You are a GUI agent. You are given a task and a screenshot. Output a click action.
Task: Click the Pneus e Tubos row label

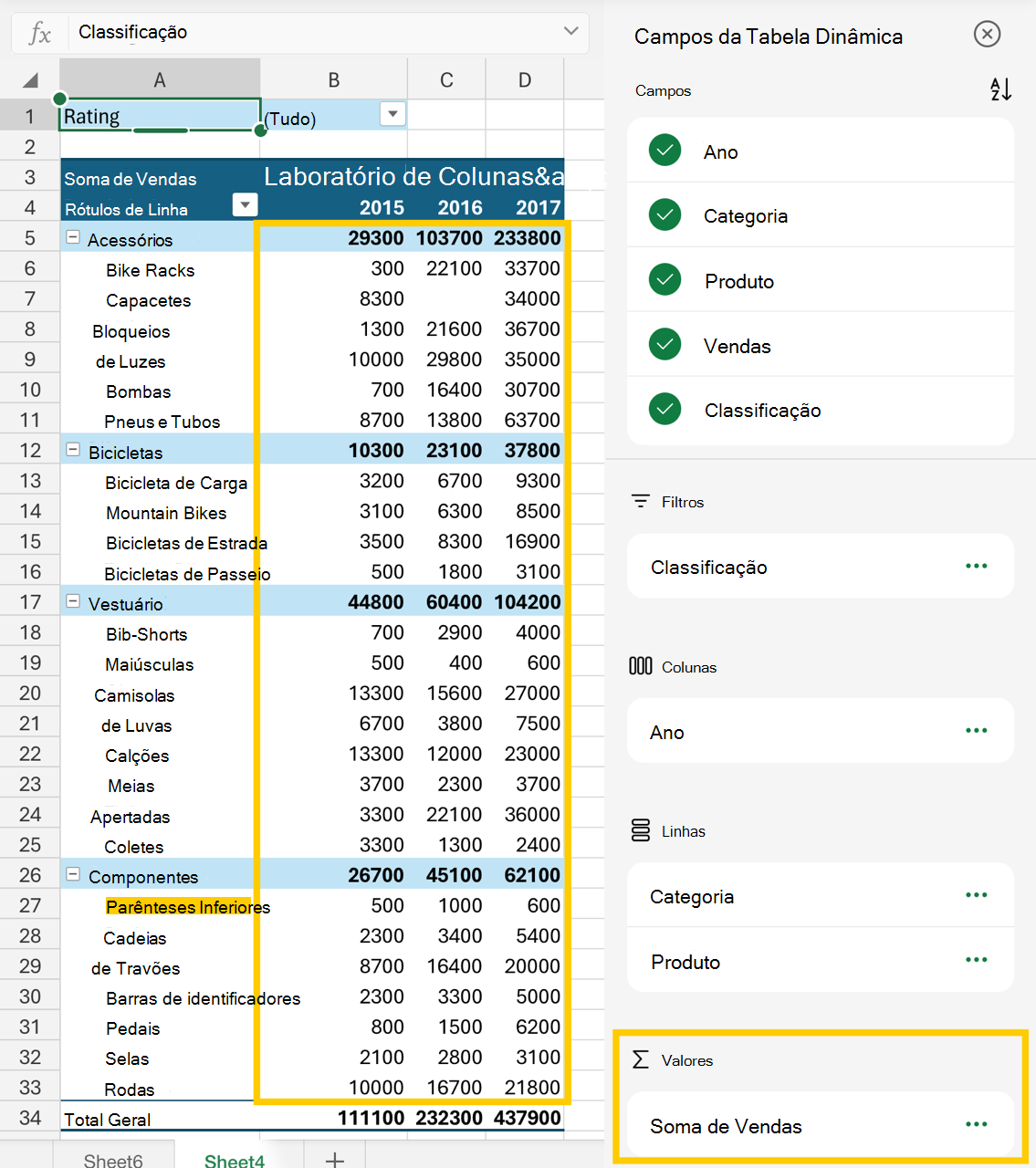[162, 422]
